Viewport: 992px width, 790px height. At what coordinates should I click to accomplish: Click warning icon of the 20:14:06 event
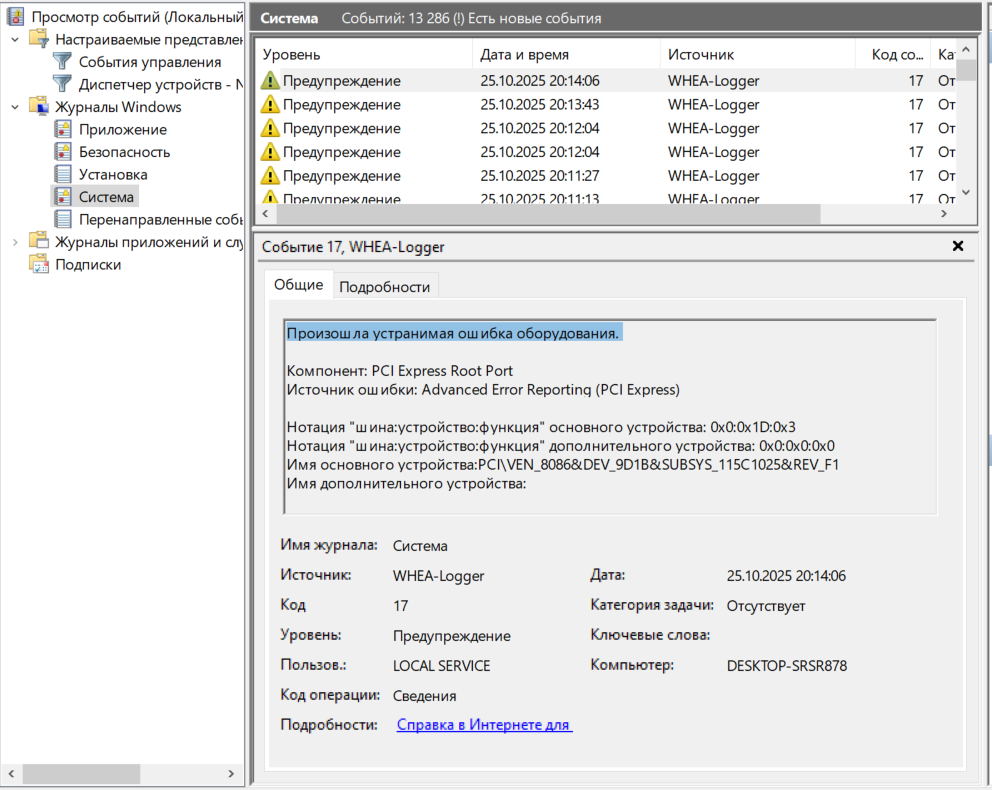[270, 80]
